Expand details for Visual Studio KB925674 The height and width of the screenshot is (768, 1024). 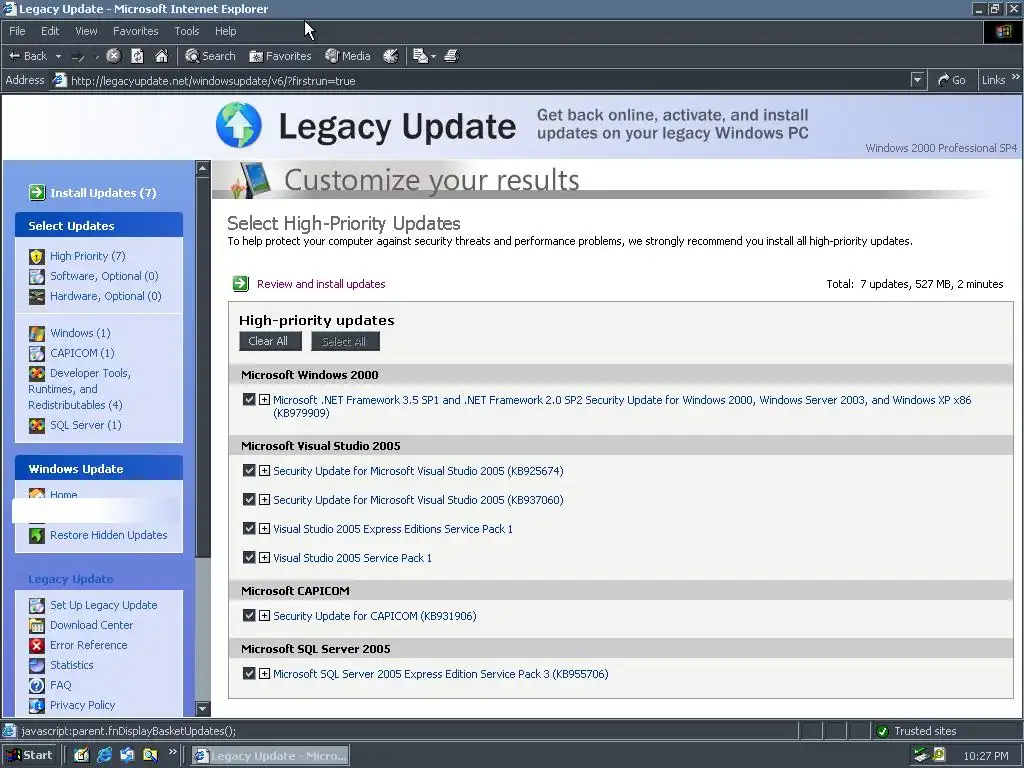click(264, 470)
